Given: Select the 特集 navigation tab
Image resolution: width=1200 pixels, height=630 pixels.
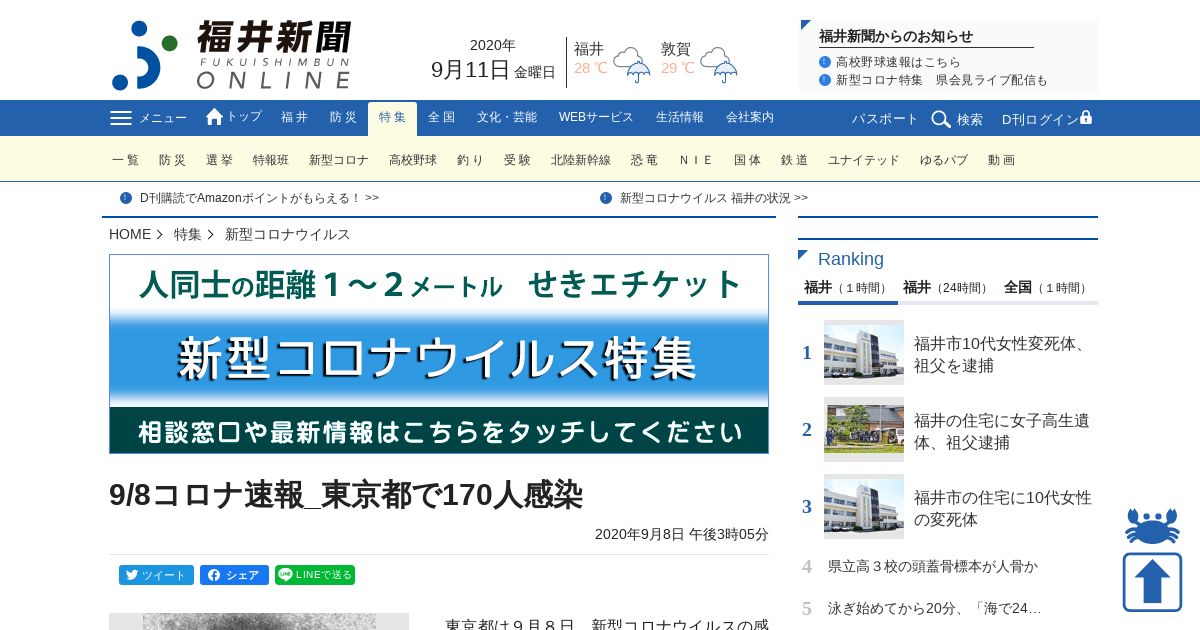Looking at the screenshot, I should pos(392,118).
